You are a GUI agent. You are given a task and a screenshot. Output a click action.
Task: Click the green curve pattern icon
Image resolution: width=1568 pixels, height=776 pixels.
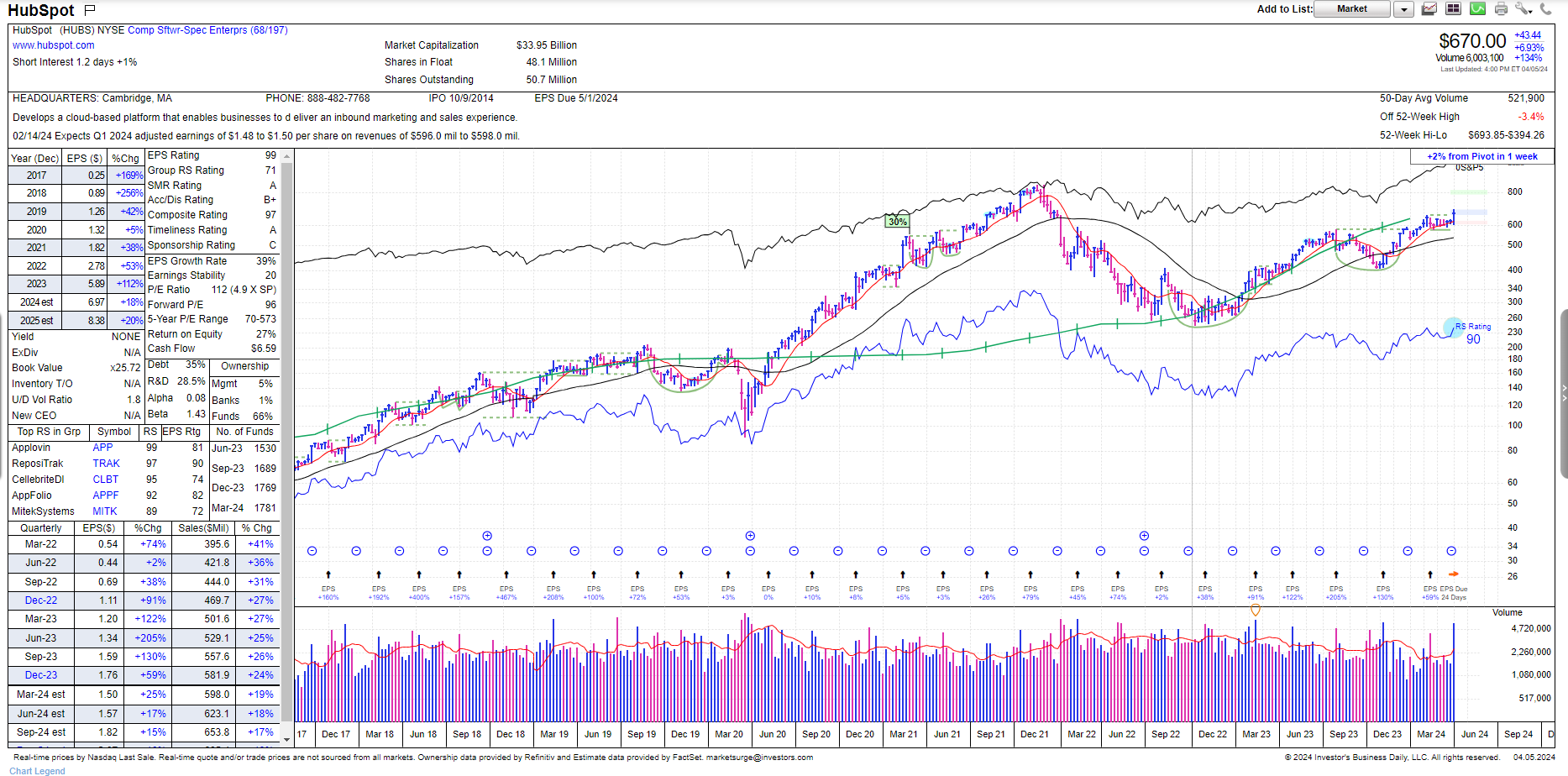click(1477, 9)
